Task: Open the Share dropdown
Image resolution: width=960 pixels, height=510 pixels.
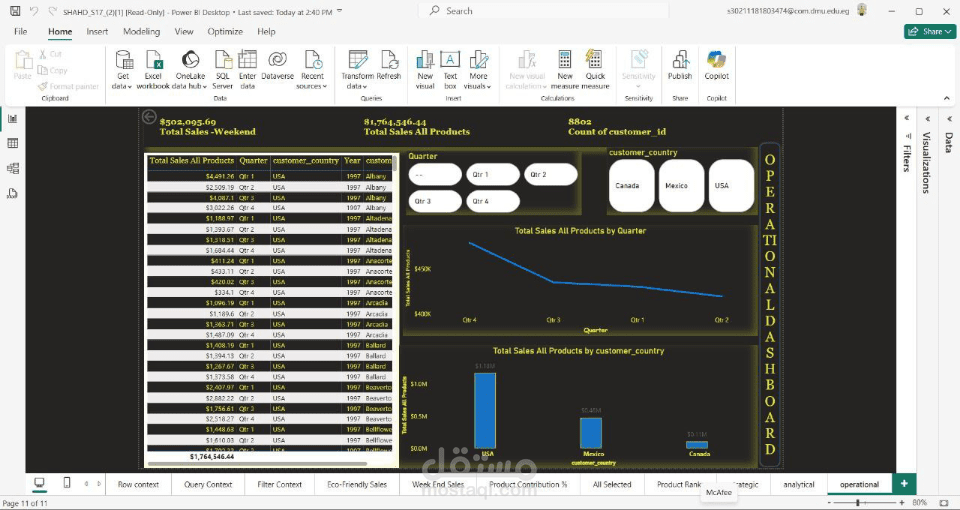Action: point(930,31)
